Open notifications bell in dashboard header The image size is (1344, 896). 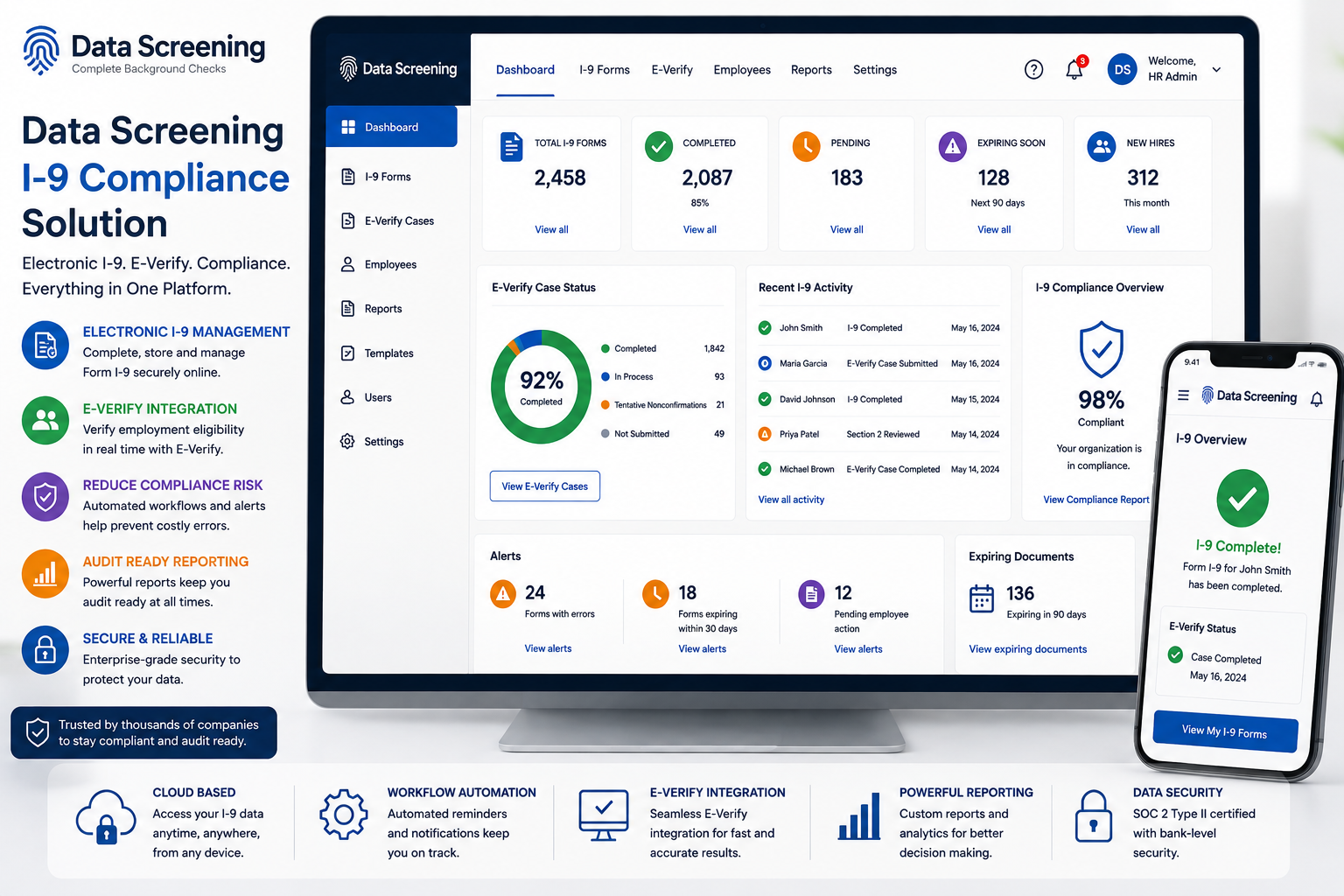(x=1074, y=69)
